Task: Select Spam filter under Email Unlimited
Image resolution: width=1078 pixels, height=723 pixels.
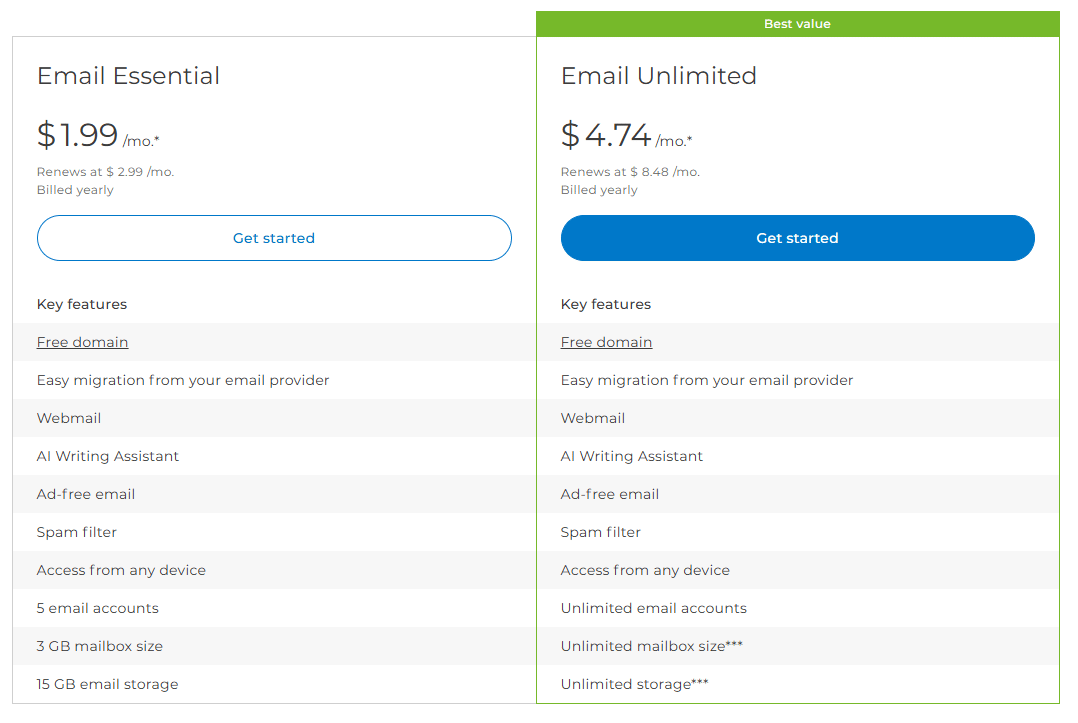Action: coord(600,532)
